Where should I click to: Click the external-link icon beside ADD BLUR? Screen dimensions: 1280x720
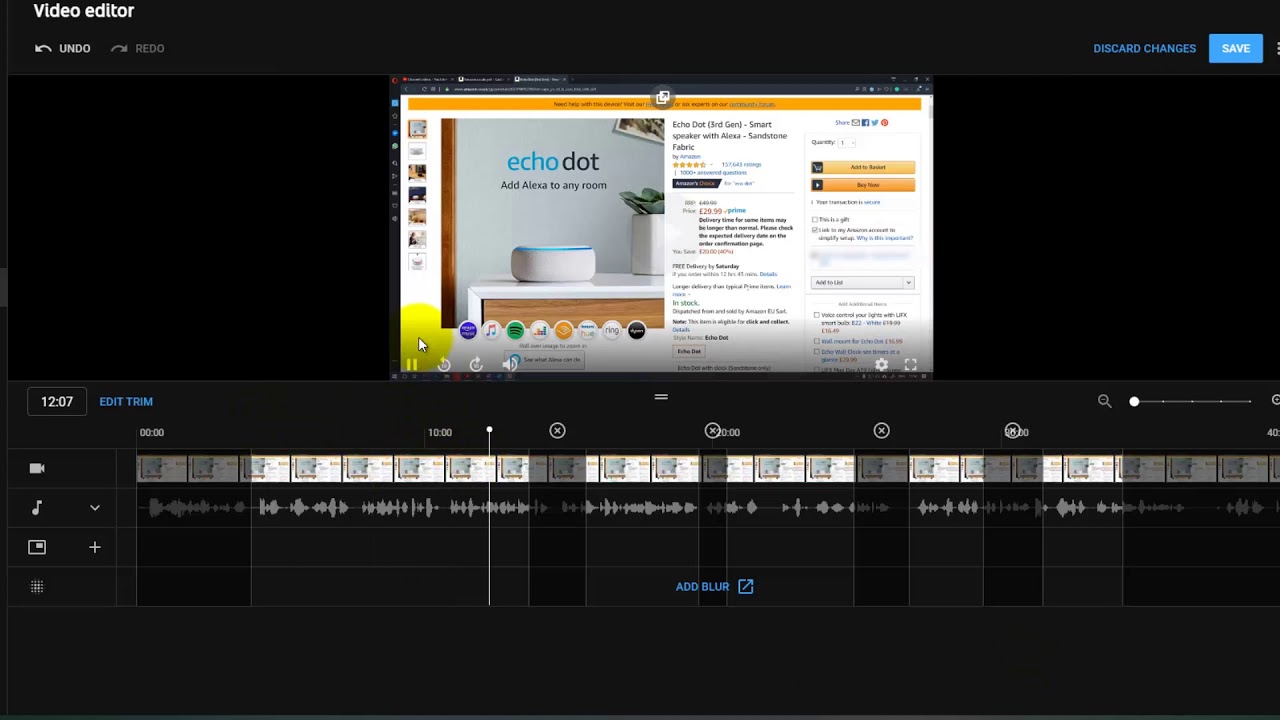745,586
